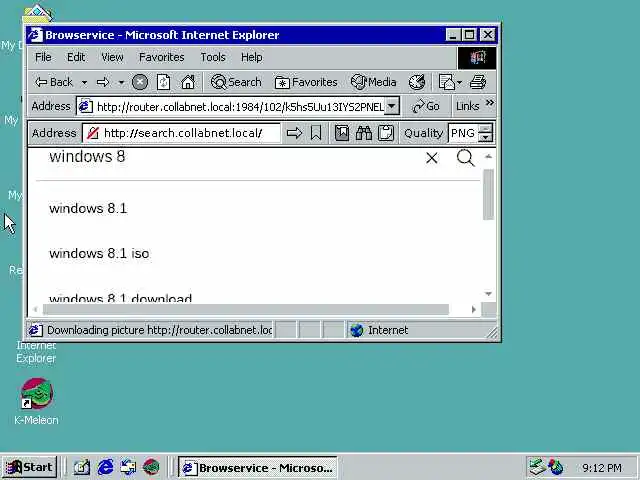This screenshot has height=480, width=640.
Task: Select suggestion 'windows 8.1 iso'
Action: (x=99, y=253)
